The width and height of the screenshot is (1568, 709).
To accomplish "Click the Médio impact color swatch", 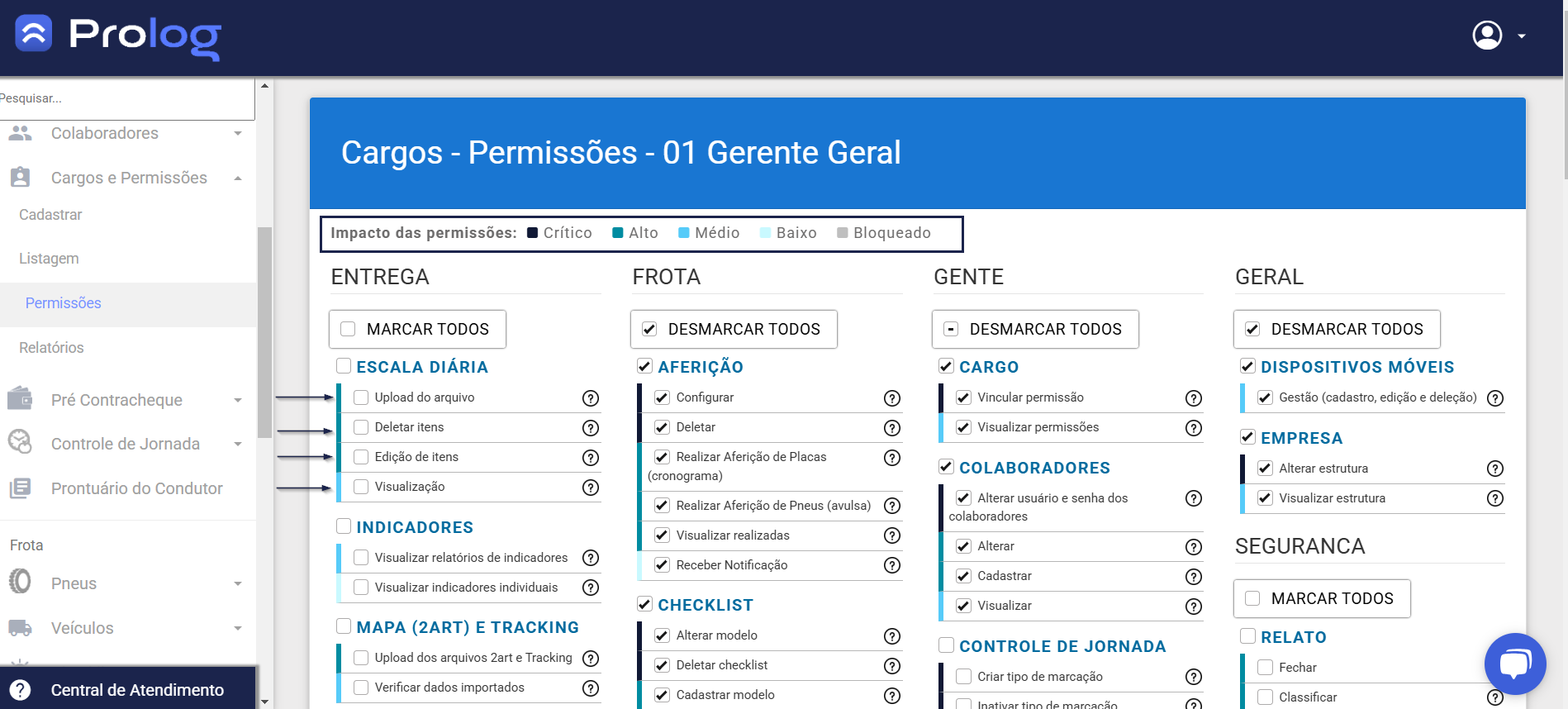I will coord(684,233).
